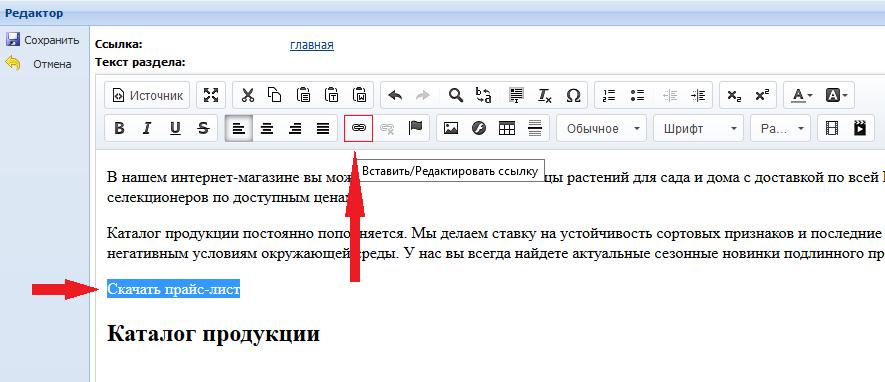Click the Insert/Edit link chain icon
Screen dimensions: 885x382
click(x=358, y=129)
